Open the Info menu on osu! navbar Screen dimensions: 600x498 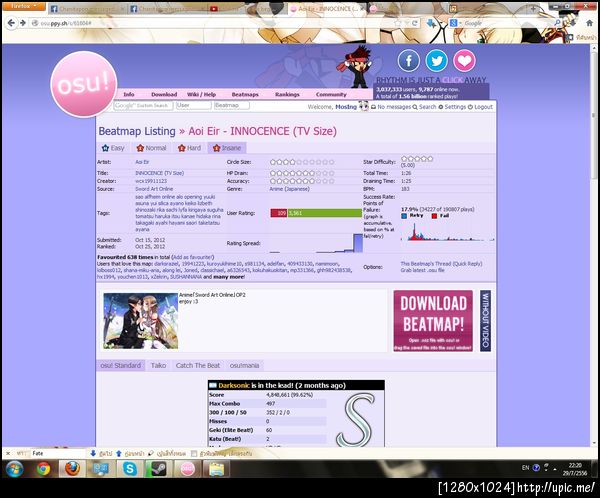pos(129,94)
